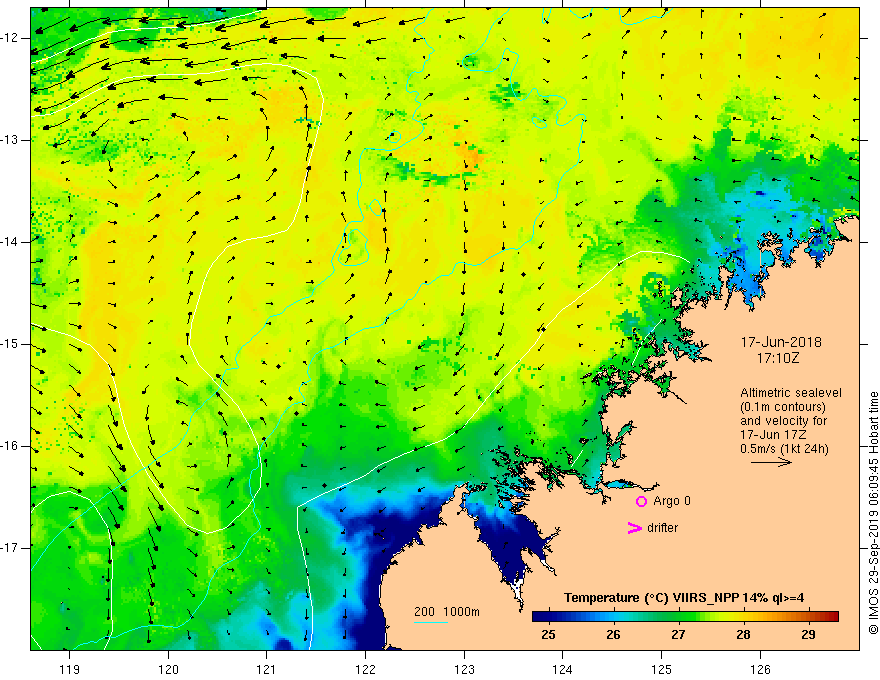Click the colorbar tick value 26
The width and height of the screenshot is (880, 680).
point(613,635)
